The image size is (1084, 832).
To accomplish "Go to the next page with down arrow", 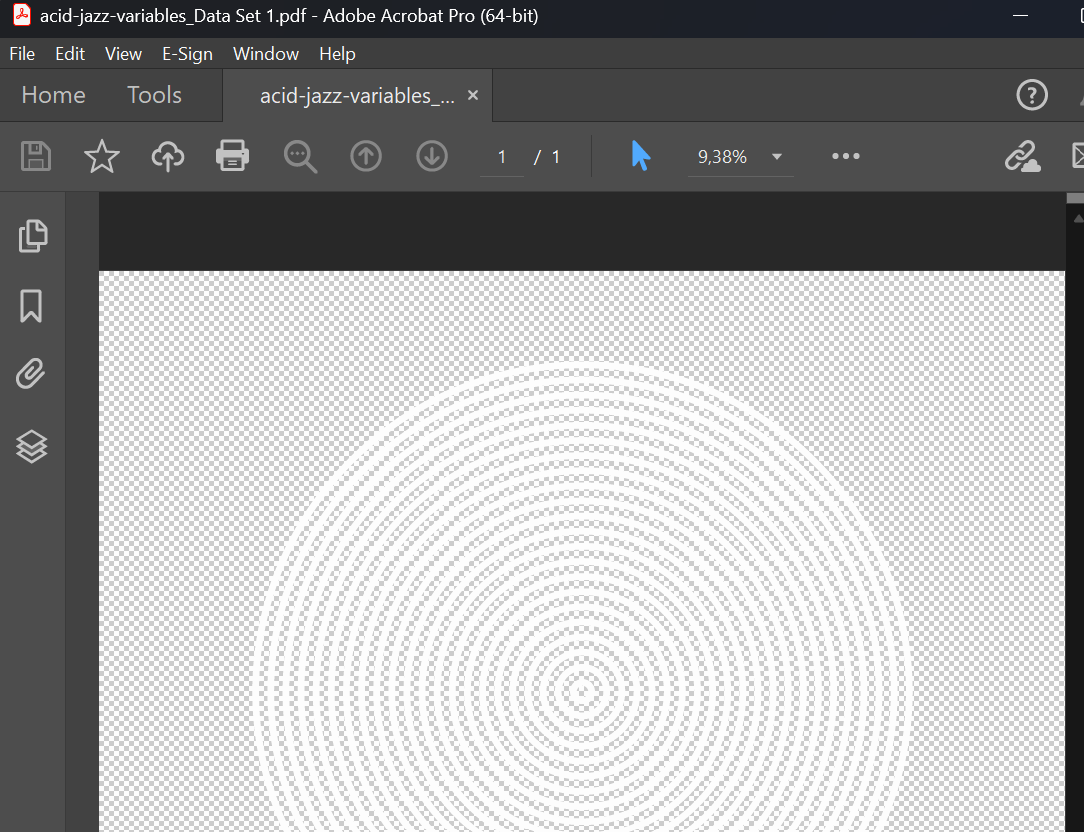I will click(x=431, y=156).
